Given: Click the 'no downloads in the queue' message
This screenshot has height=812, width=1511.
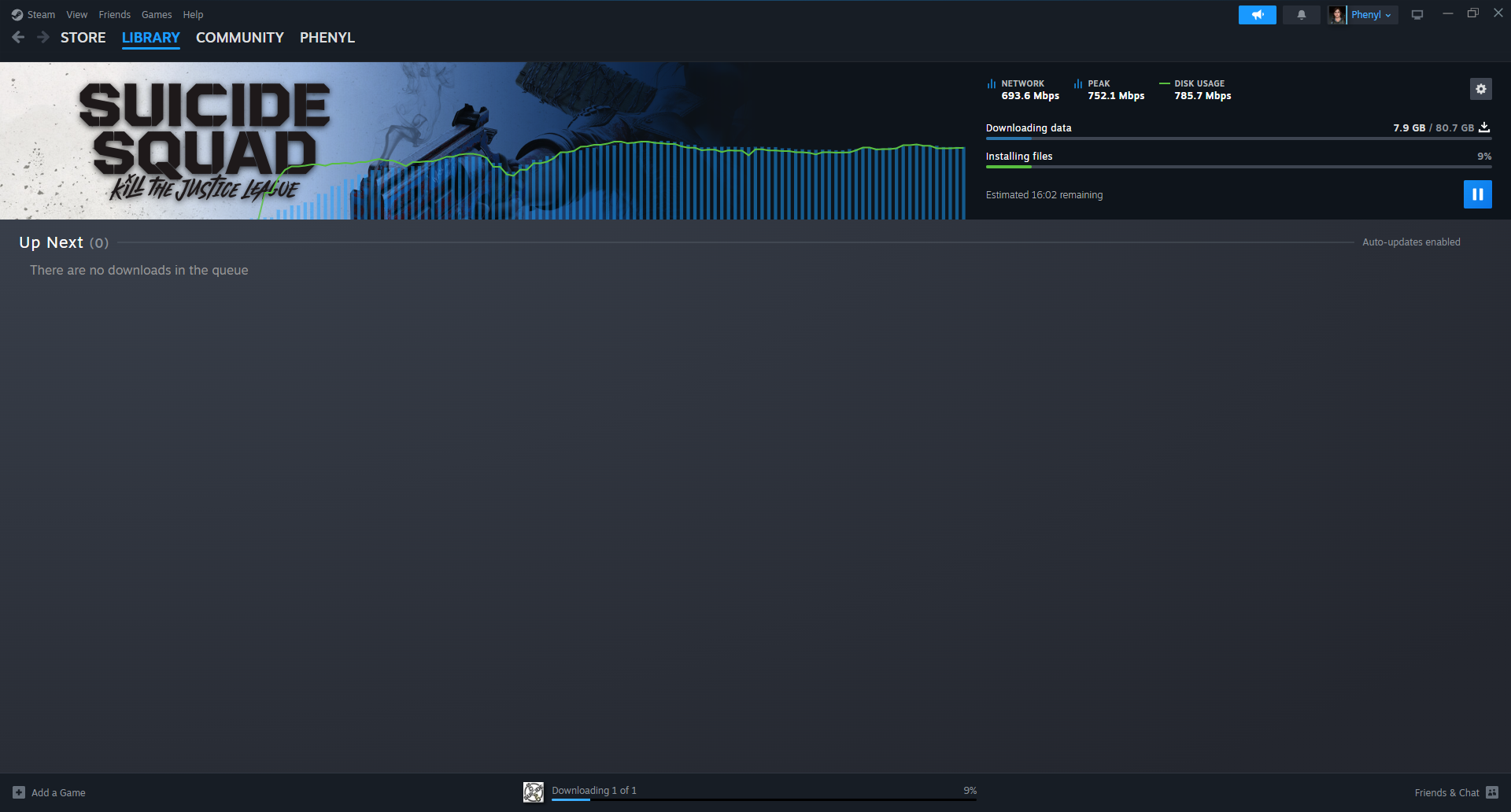Looking at the screenshot, I should pos(139,270).
